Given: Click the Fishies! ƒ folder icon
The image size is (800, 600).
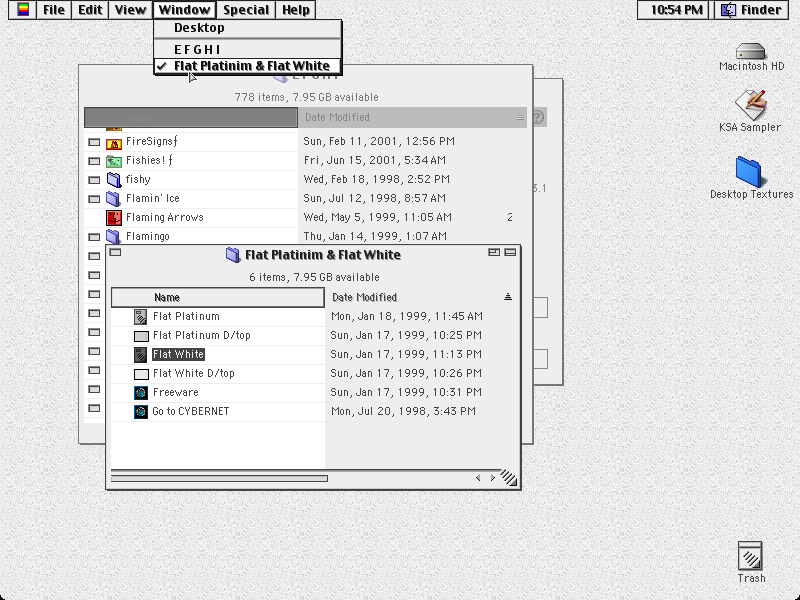Looking at the screenshot, I should 114,162.
